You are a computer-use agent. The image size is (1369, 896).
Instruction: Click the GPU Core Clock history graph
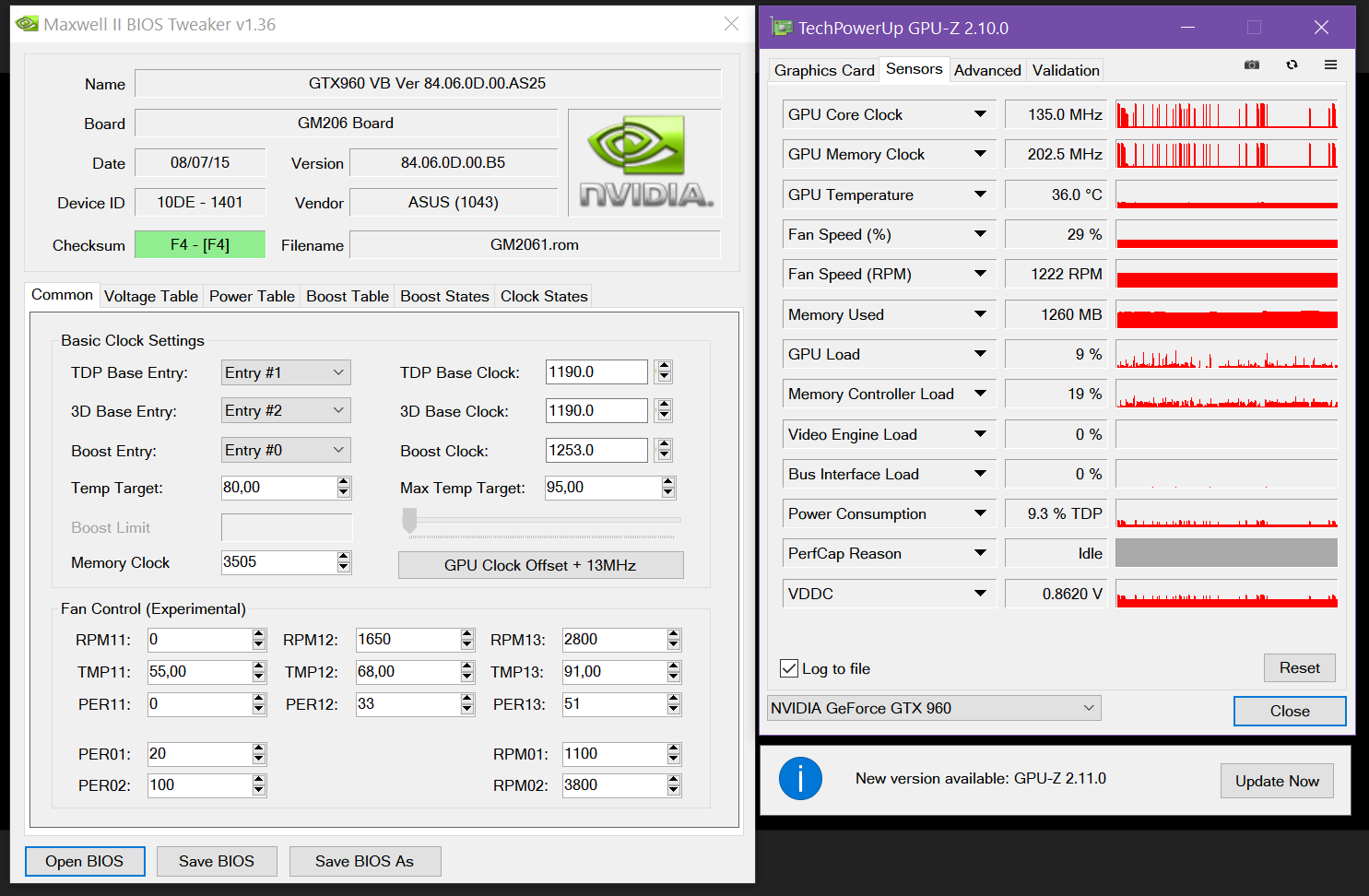[1226, 114]
